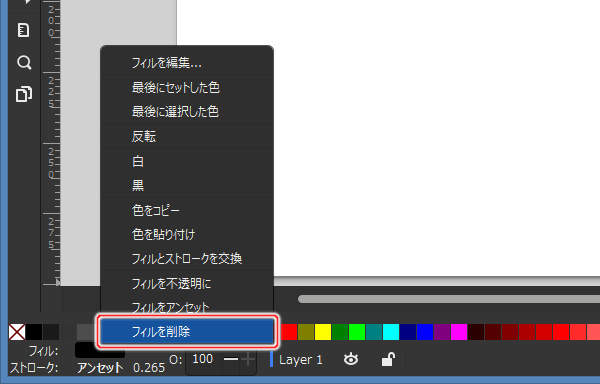Select the Zoom tool magnifier icon
The image size is (600, 384).
(24, 62)
